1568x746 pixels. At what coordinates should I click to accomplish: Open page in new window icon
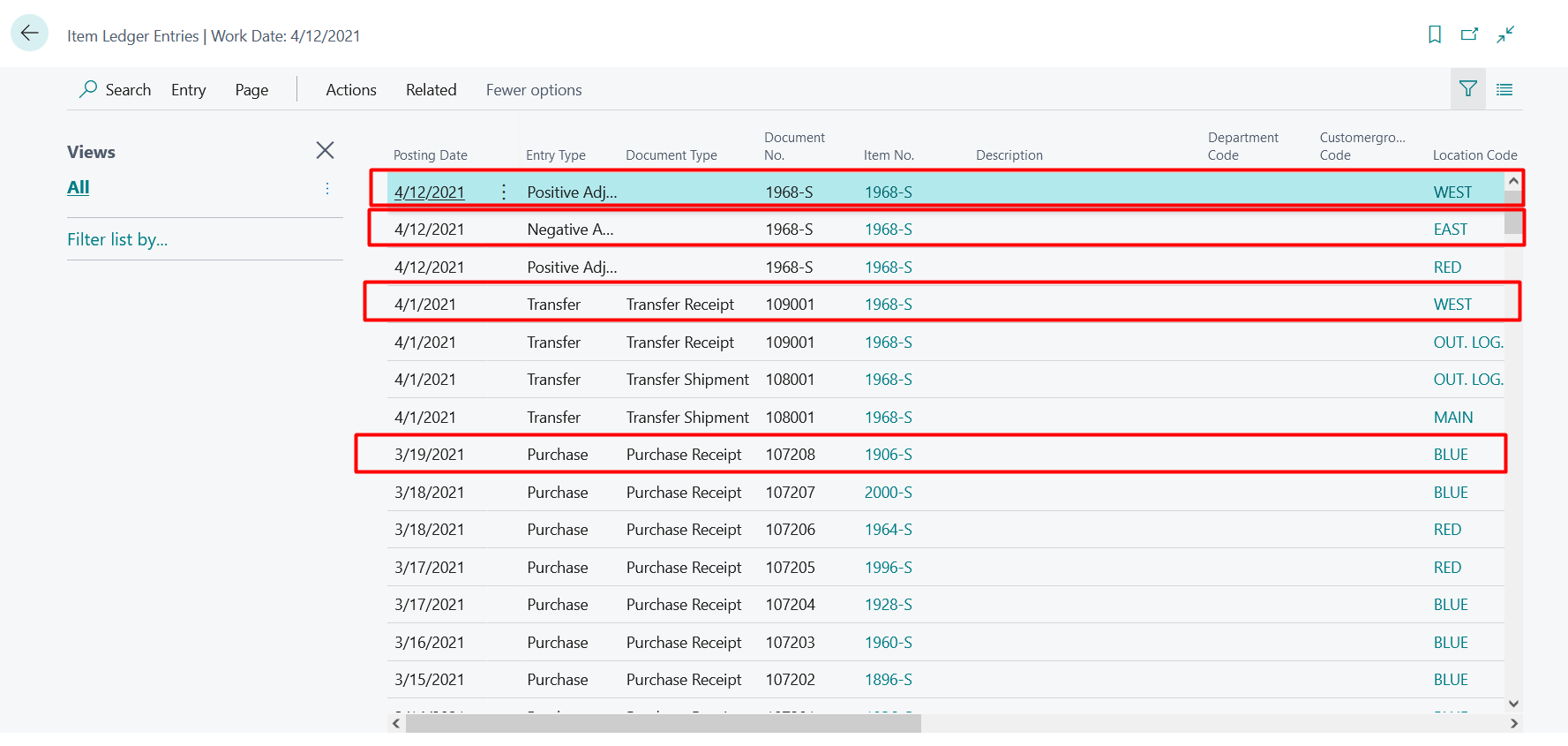1469,34
